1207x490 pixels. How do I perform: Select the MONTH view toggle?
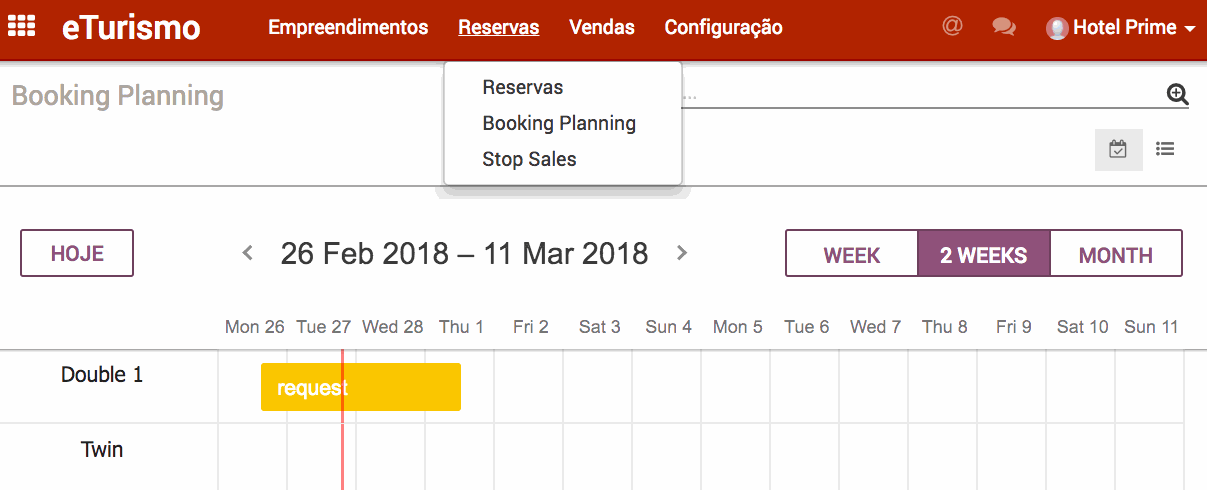[1116, 254]
